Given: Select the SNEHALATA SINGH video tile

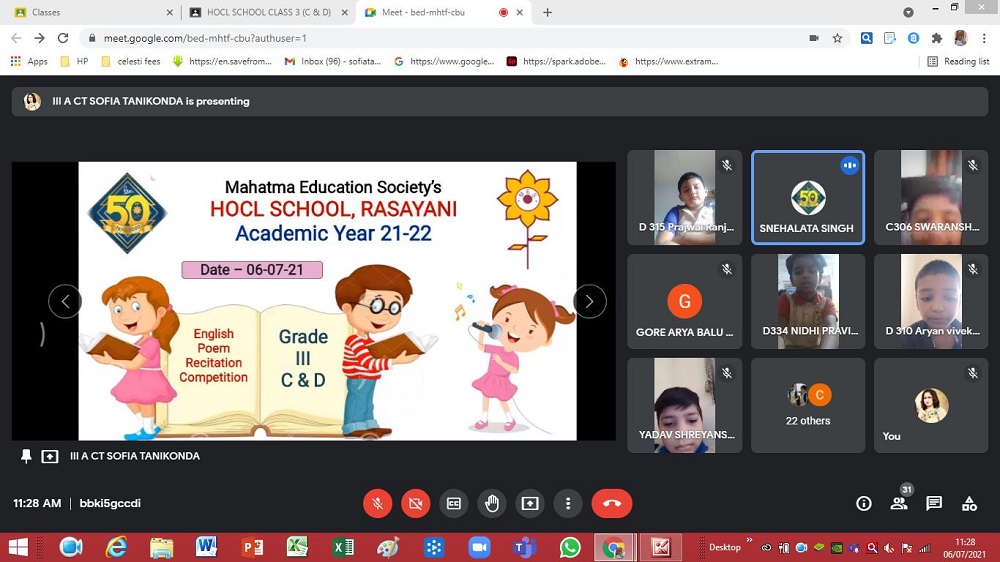Looking at the screenshot, I should 807,197.
